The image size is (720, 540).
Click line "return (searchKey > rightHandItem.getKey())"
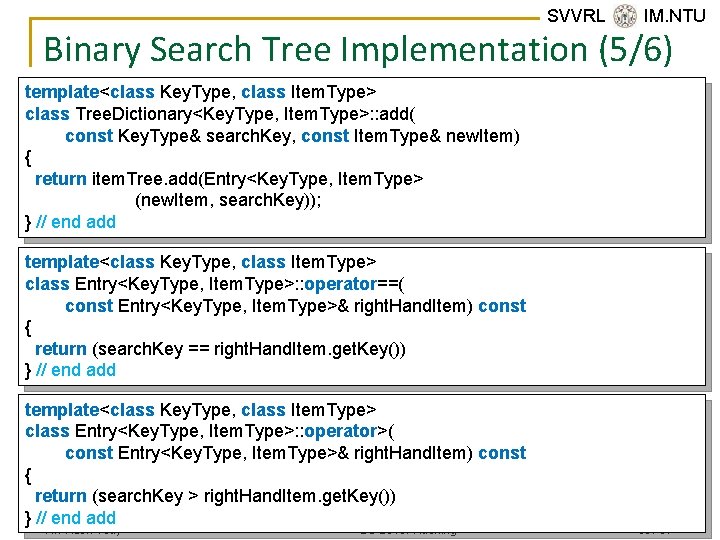tap(215, 496)
